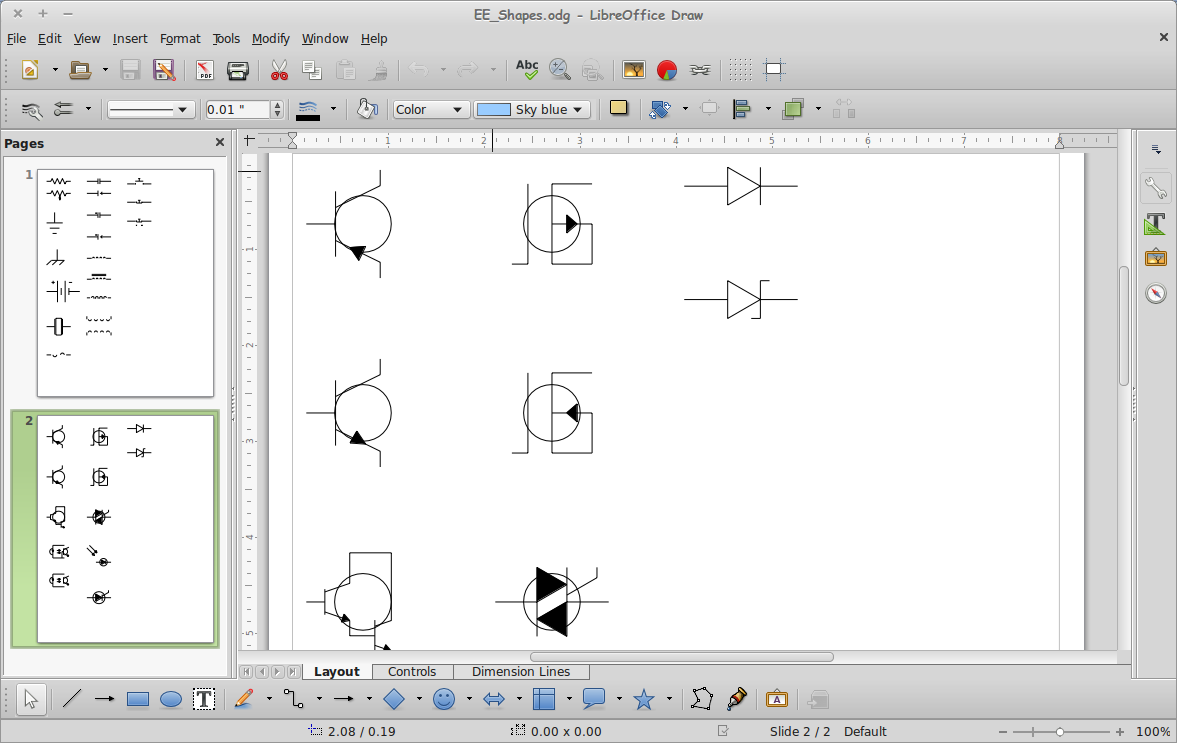Toggle Edit Points mode

pyautogui.click(x=701, y=699)
